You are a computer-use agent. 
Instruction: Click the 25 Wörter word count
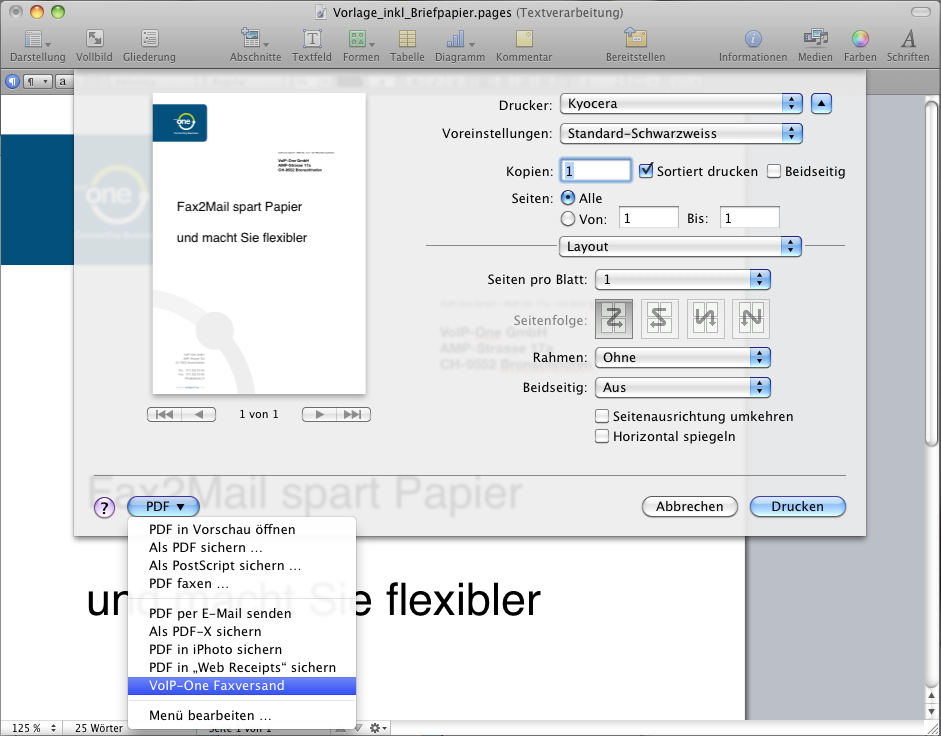pyautogui.click(x=98, y=728)
